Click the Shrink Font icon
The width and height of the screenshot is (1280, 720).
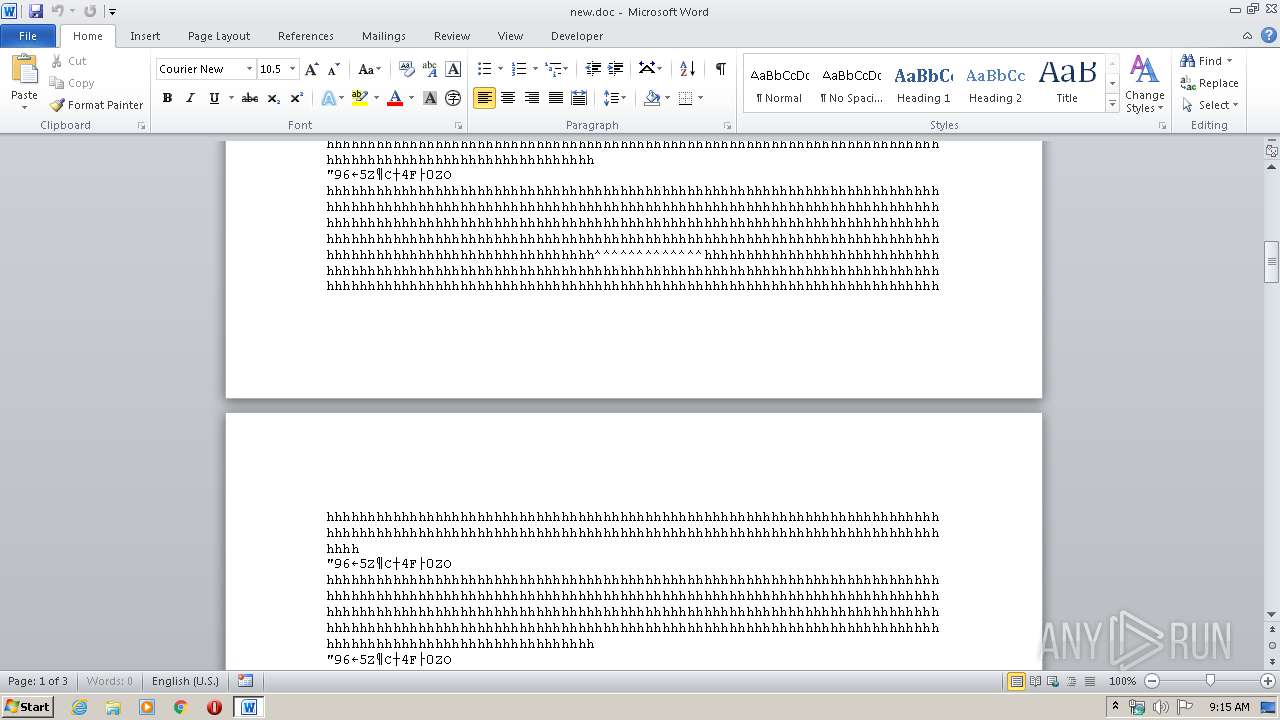click(334, 69)
